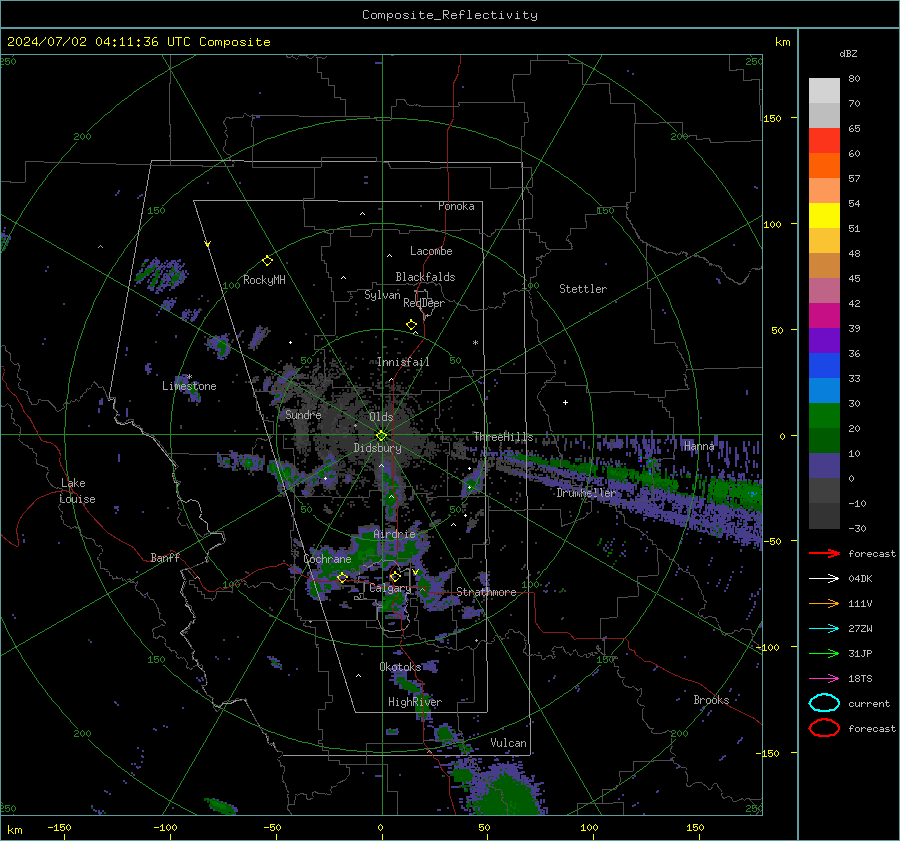
Task: Click the magenta 18TS arrow in legend
Action: 824,679
